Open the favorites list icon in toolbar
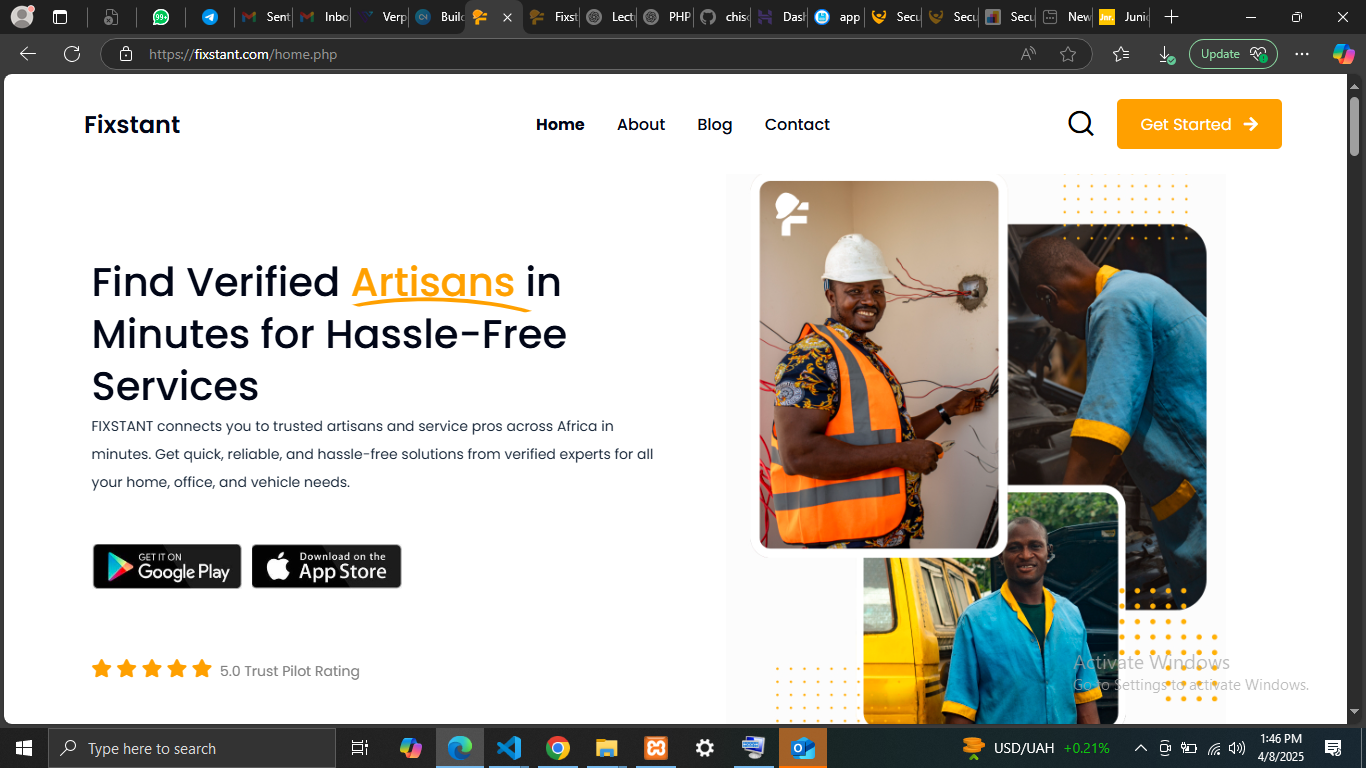Viewport: 1366px width, 768px height. coord(1121,54)
